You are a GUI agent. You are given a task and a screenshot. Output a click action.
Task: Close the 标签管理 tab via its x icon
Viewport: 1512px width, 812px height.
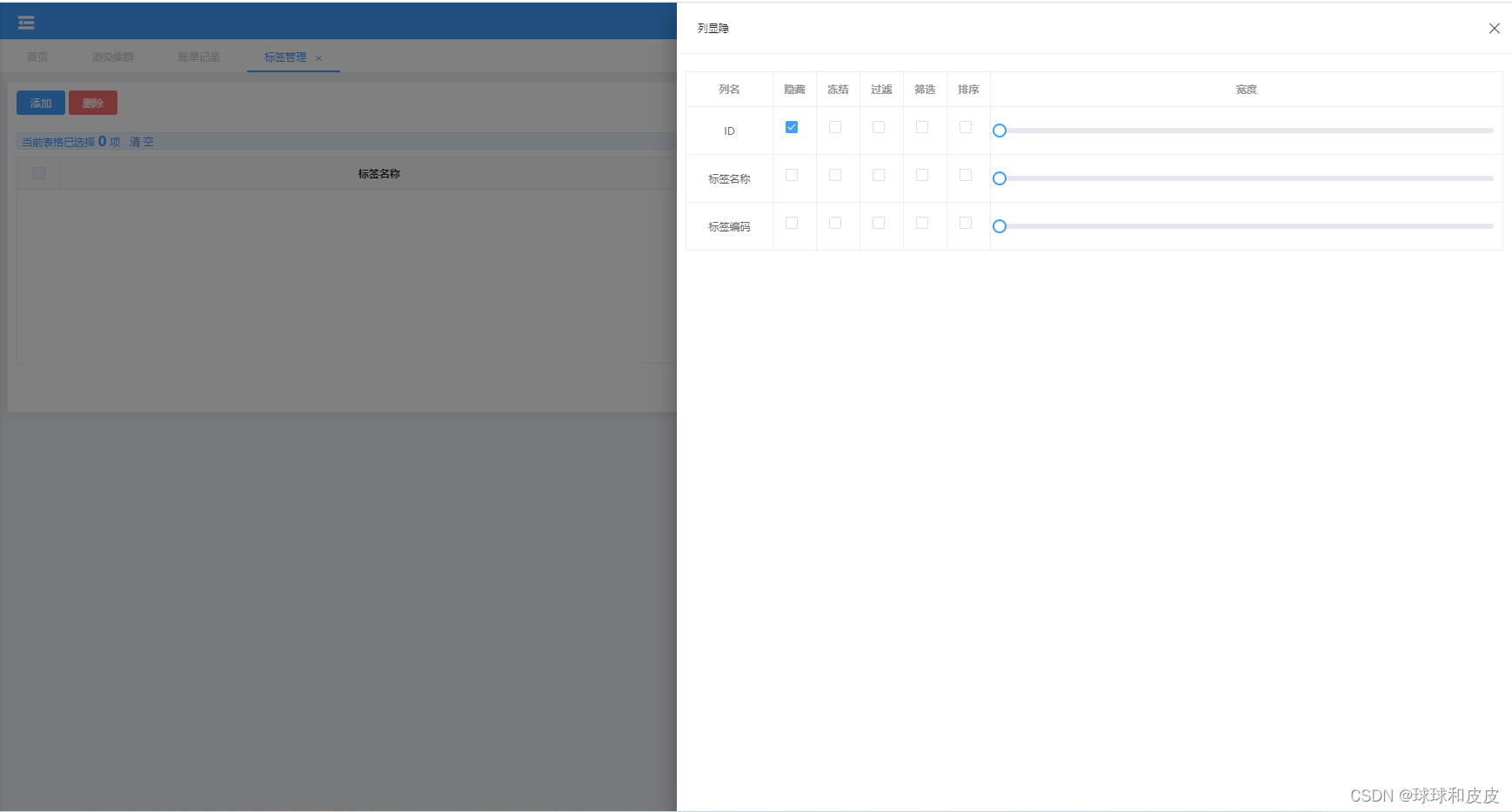click(318, 58)
